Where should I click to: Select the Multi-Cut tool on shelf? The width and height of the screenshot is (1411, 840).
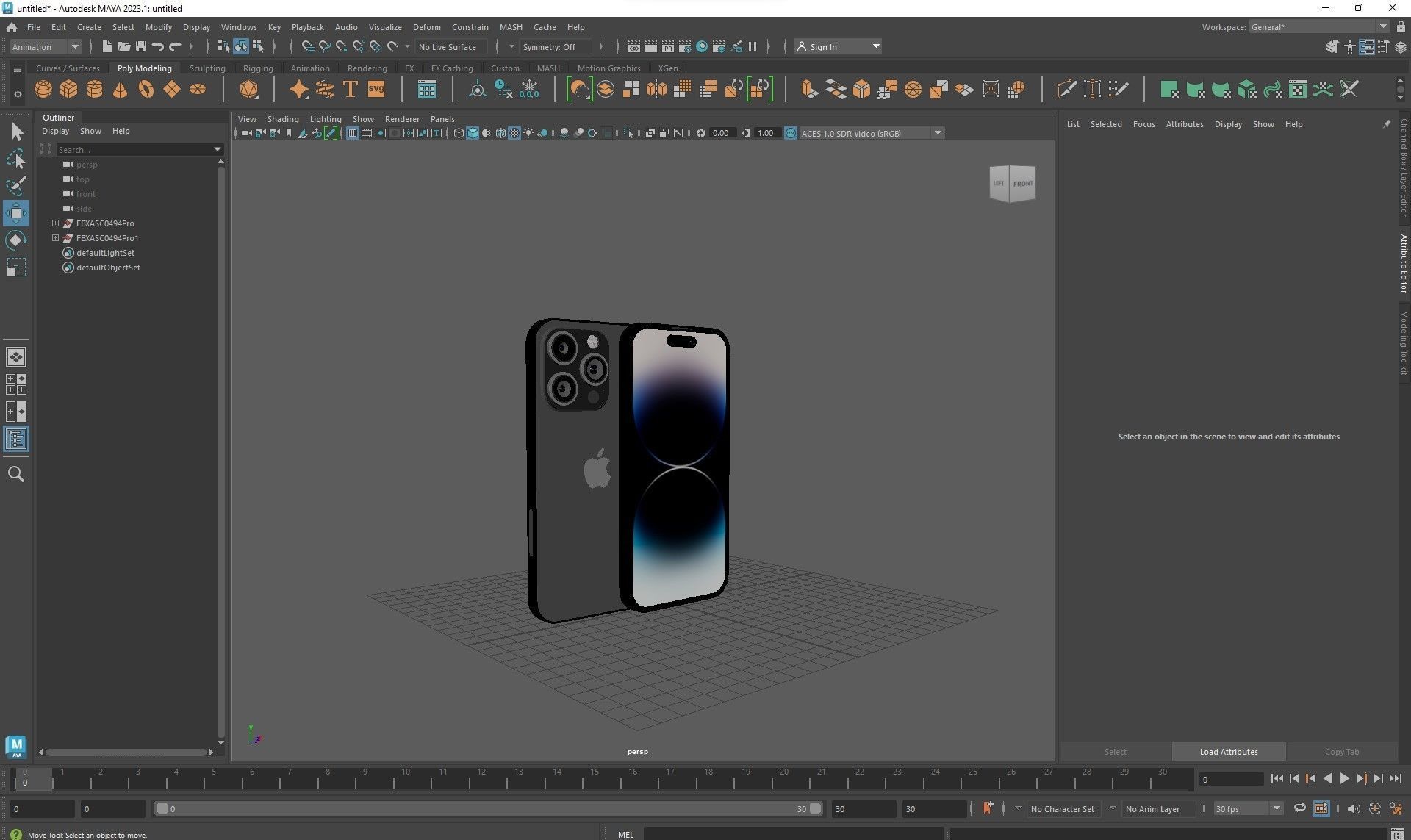[1066, 90]
